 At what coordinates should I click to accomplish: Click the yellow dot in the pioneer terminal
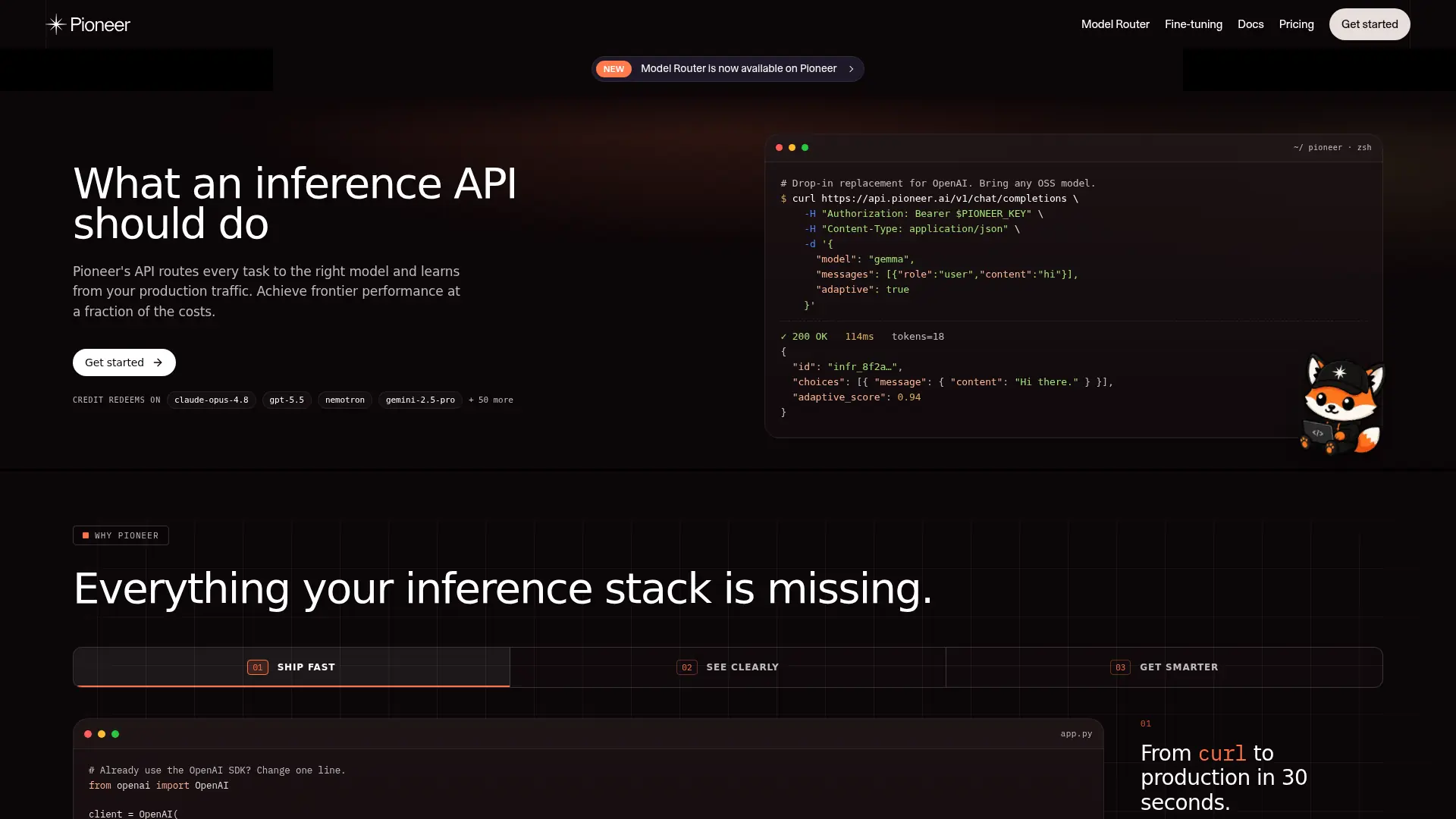pos(792,148)
